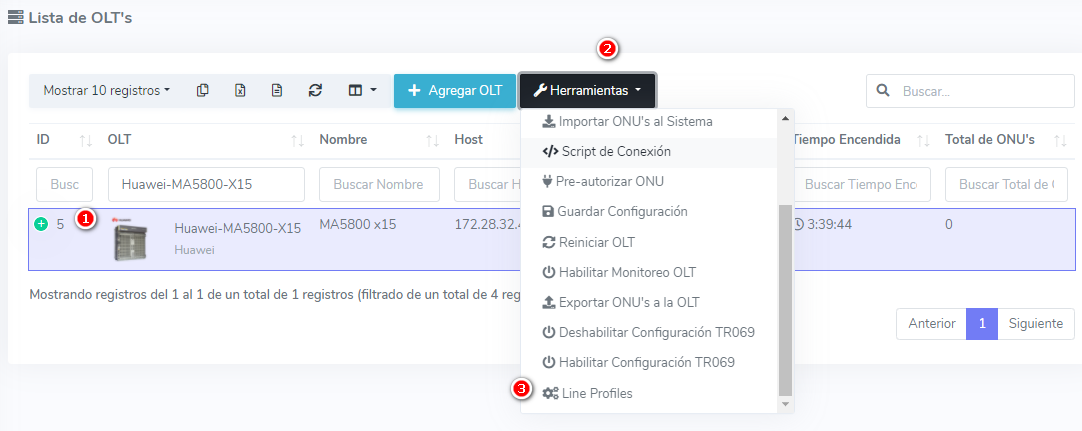
Task: Go to the "Siguiente" pagination page
Action: 1036,324
